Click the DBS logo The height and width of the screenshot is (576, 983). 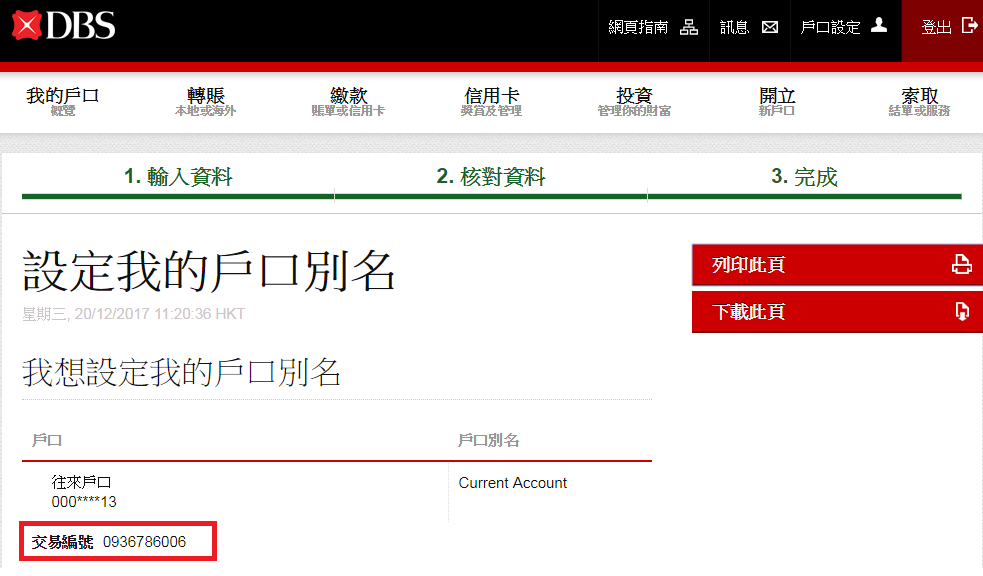click(64, 26)
